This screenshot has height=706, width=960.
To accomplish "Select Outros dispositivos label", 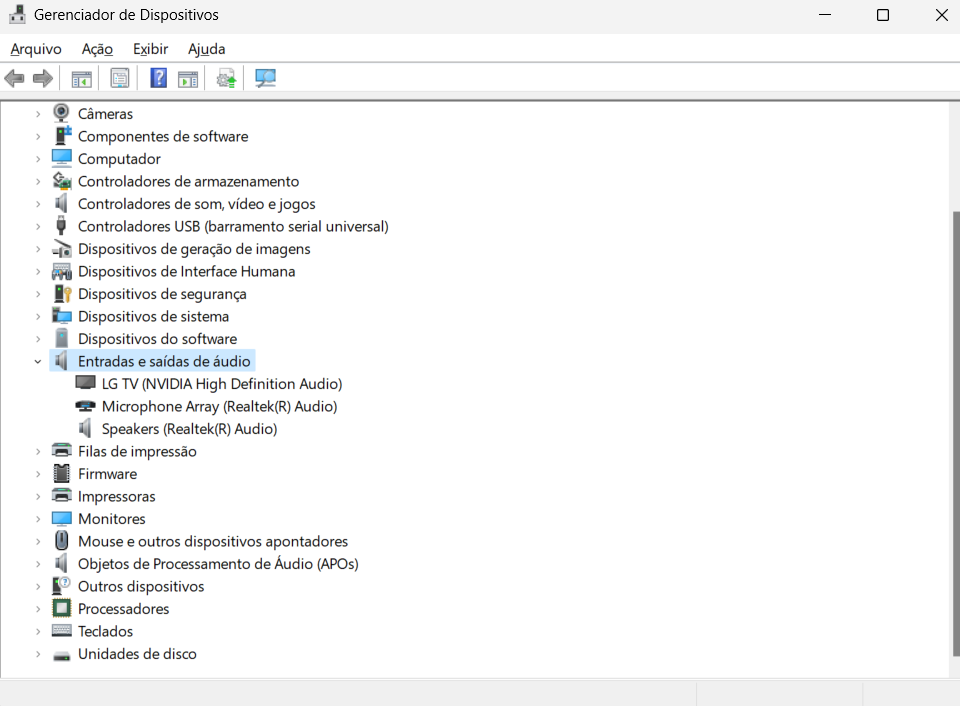I will [x=141, y=587].
